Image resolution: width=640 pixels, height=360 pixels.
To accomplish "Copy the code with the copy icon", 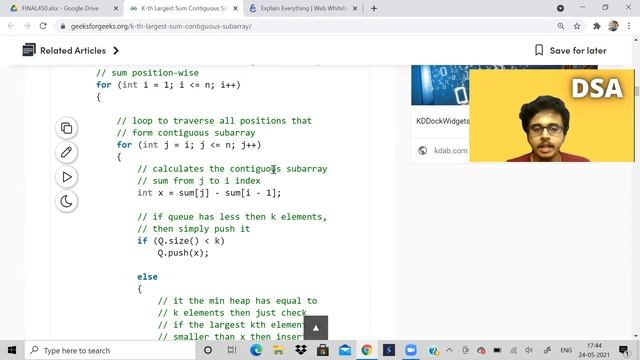I will [67, 128].
